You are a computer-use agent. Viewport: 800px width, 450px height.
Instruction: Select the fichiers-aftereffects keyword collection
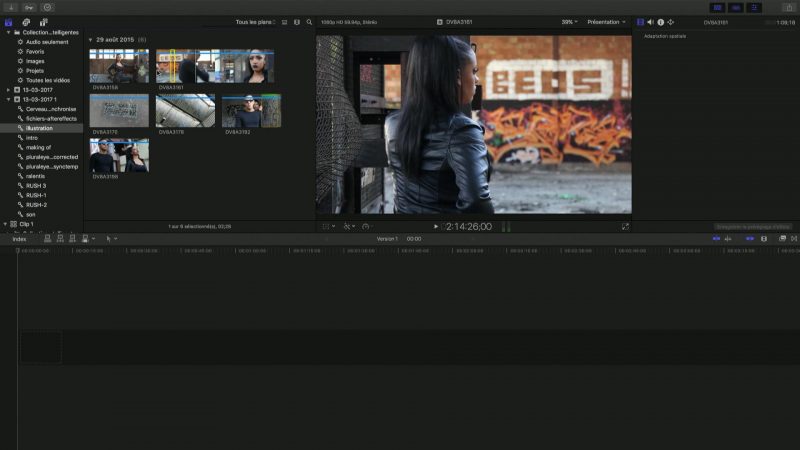coord(51,118)
